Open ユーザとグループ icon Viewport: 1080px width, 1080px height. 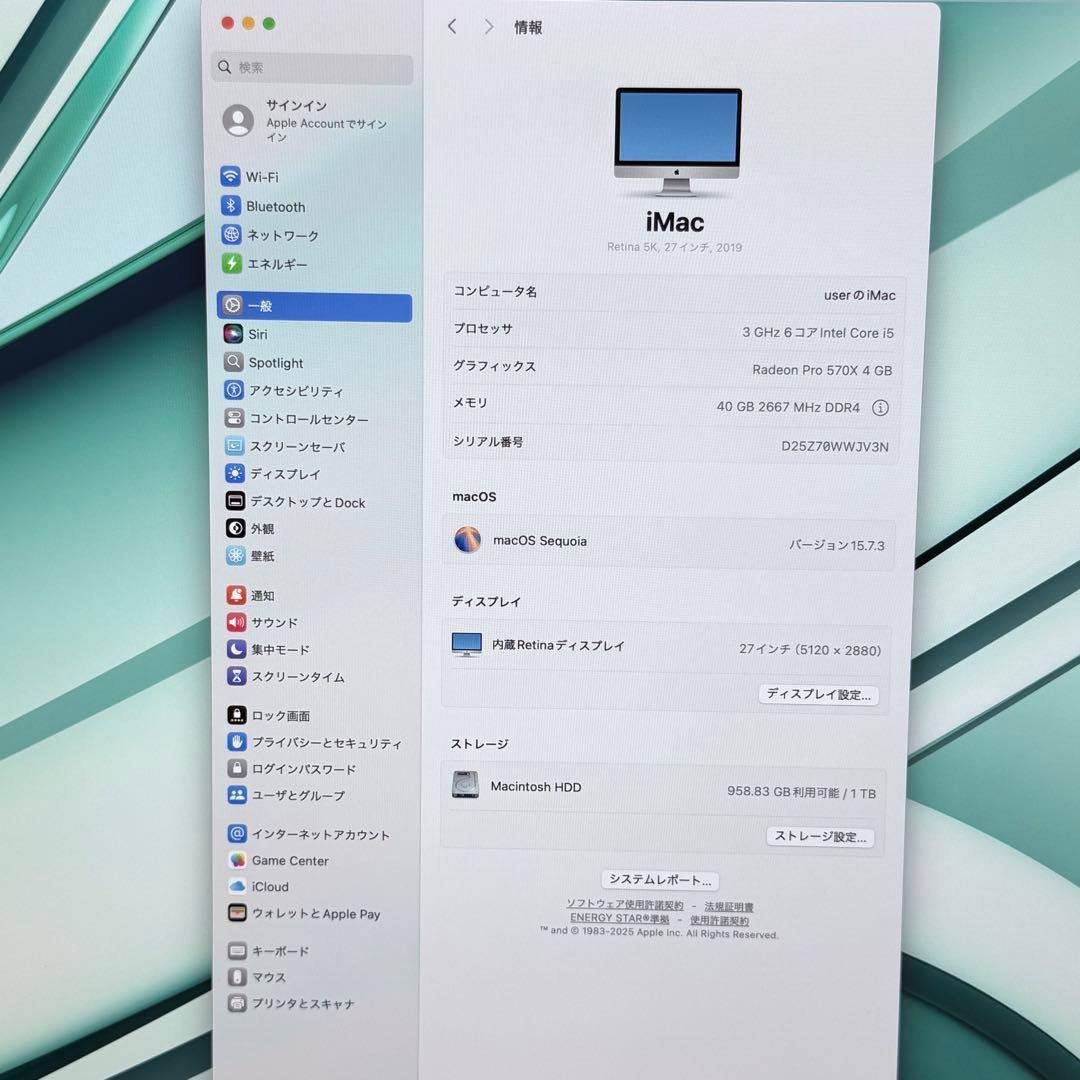click(x=237, y=794)
